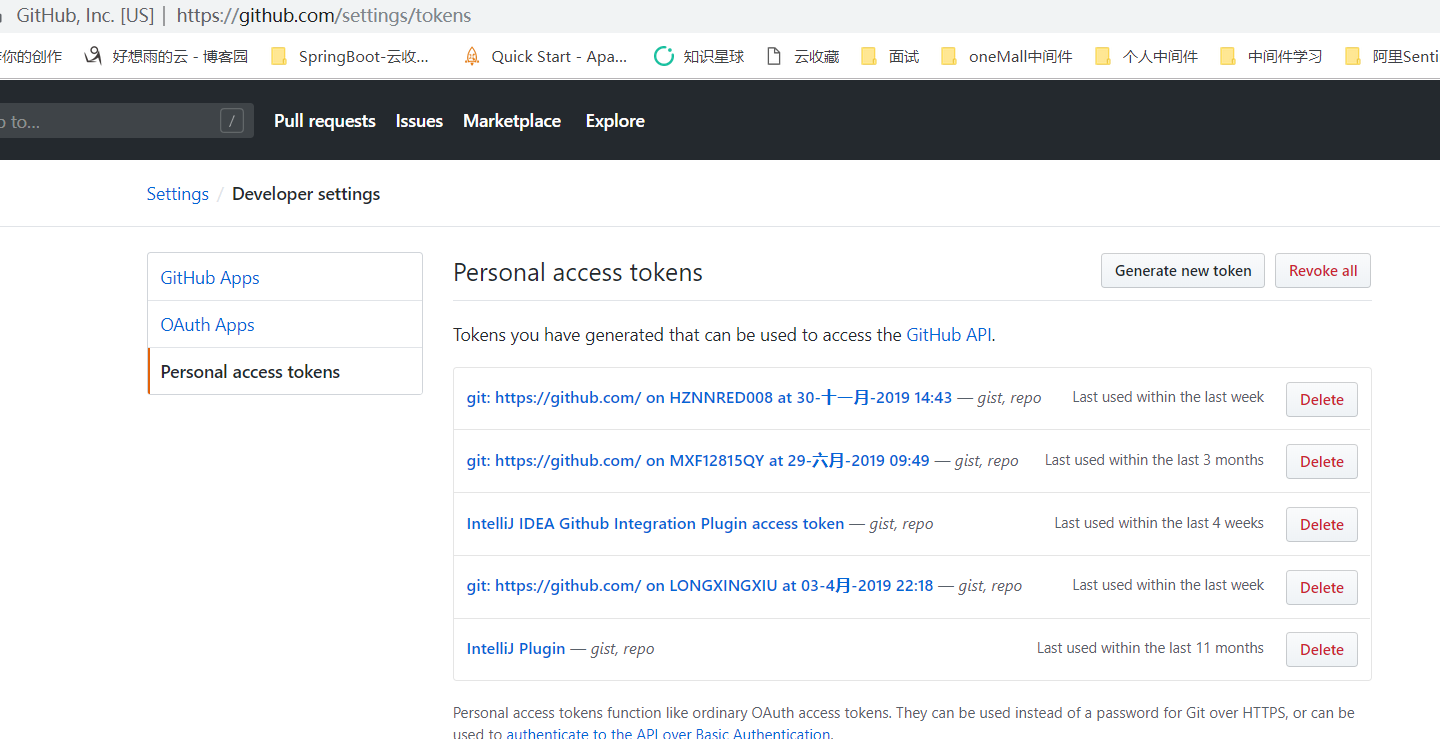The image size is (1440, 739).
Task: Open Explore in GitHub header
Action: pos(615,121)
